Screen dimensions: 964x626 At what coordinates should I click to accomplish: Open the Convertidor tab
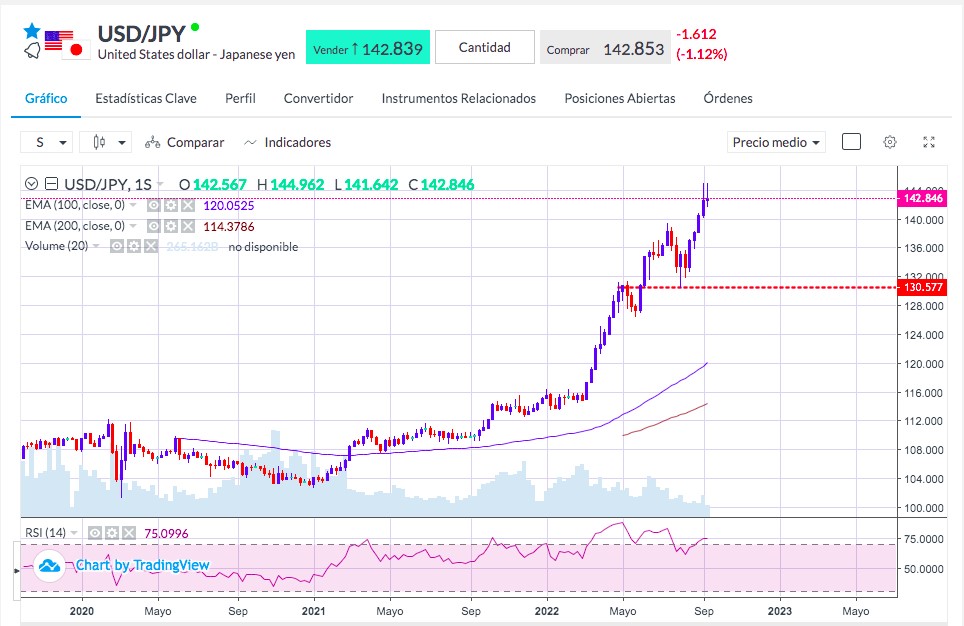(318, 98)
